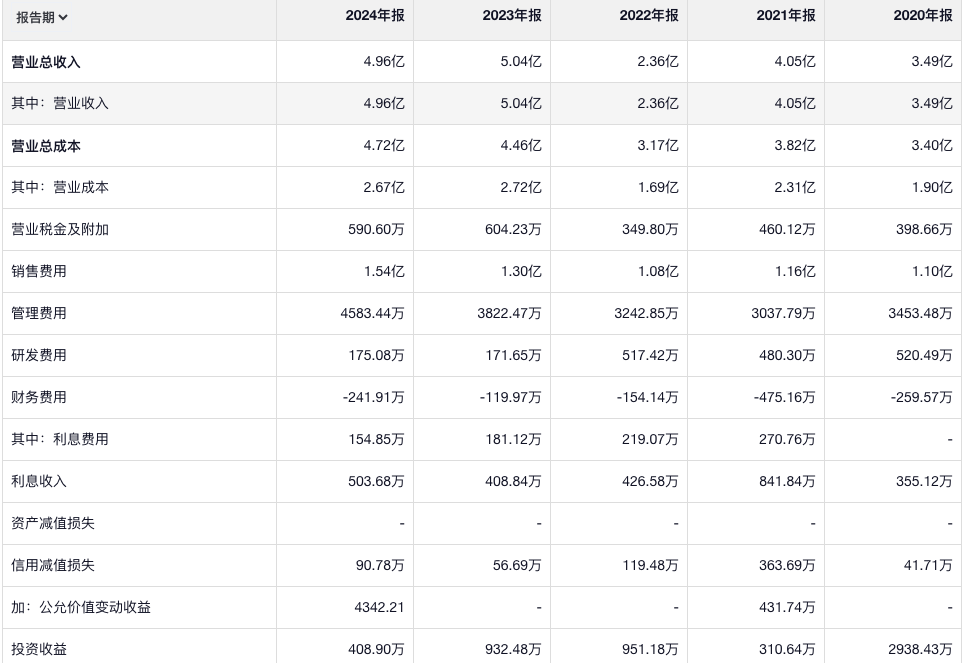The image size is (962, 663).
Task: Click 2024 营业总收入 value 4.96亿
Action: tap(384, 62)
